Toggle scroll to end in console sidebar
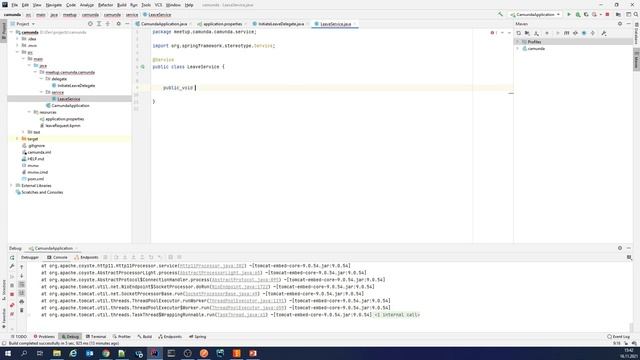The image size is (640, 360). [x=22, y=293]
